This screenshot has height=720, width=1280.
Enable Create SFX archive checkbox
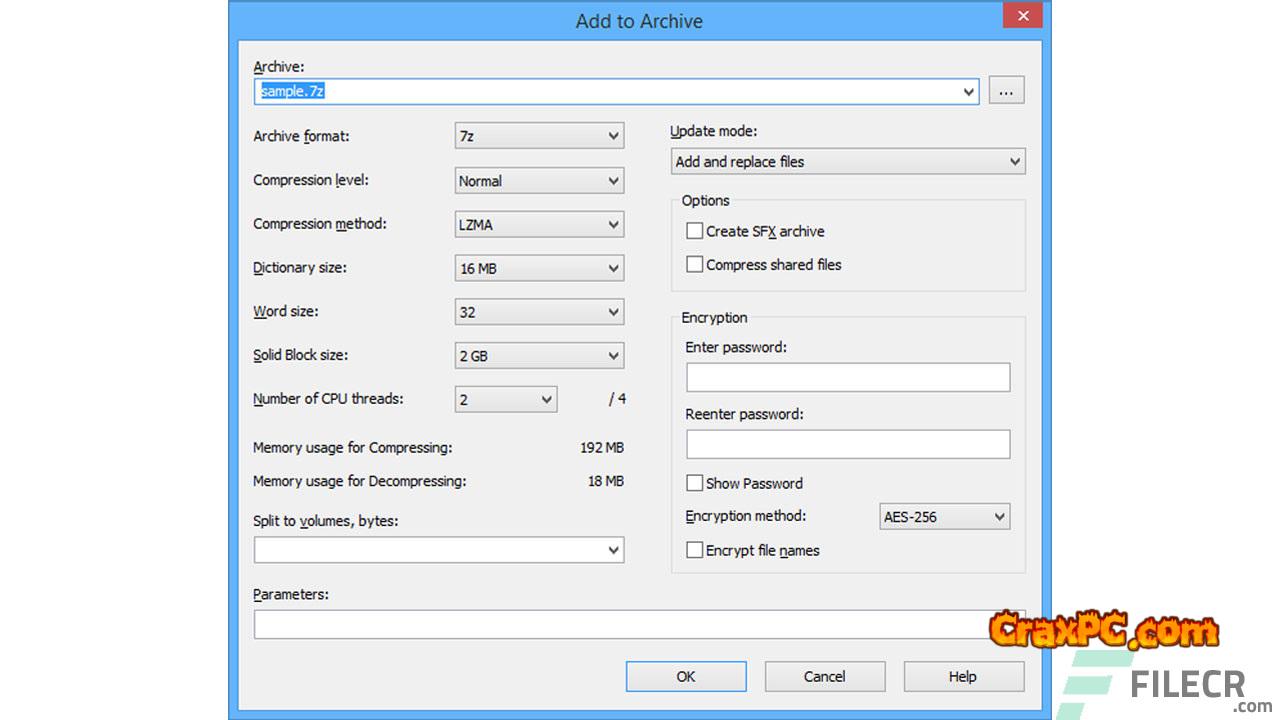(x=695, y=231)
